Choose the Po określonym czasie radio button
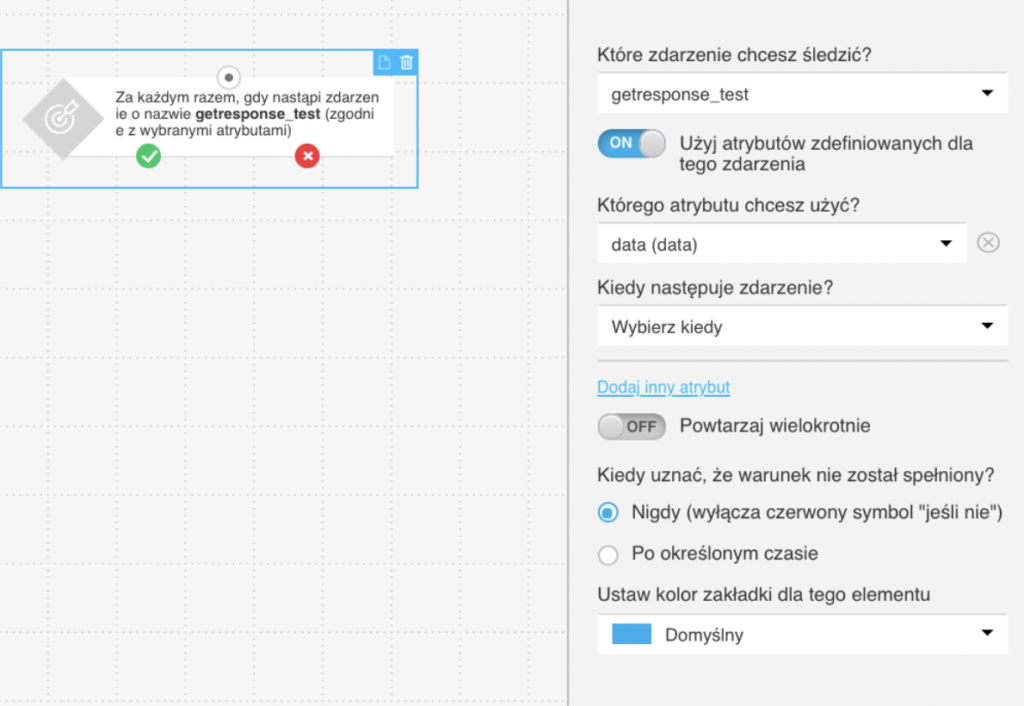 [x=608, y=555]
